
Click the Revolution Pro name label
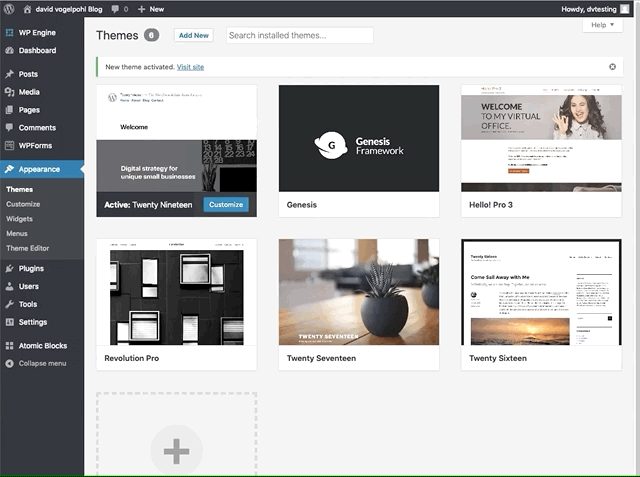[131, 358]
